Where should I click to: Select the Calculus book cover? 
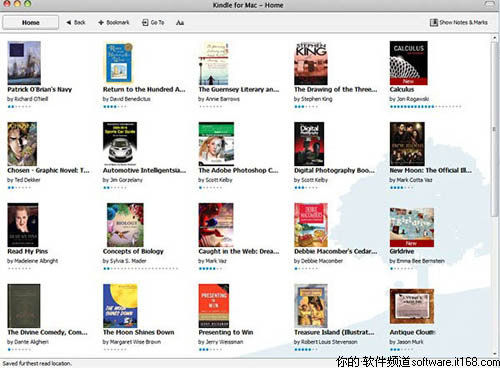tap(409, 63)
